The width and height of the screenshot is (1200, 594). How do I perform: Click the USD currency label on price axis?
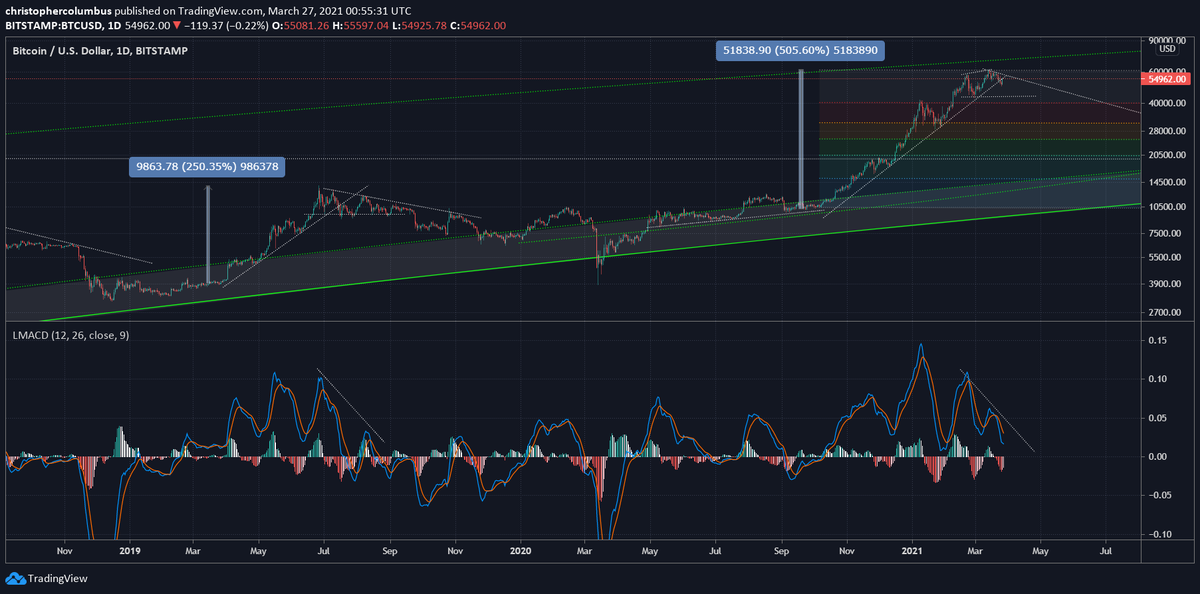(1166, 48)
